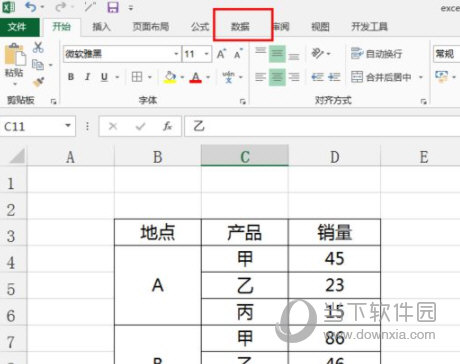Click the accounting number format icon
This screenshot has height=364, width=460.
click(442, 77)
